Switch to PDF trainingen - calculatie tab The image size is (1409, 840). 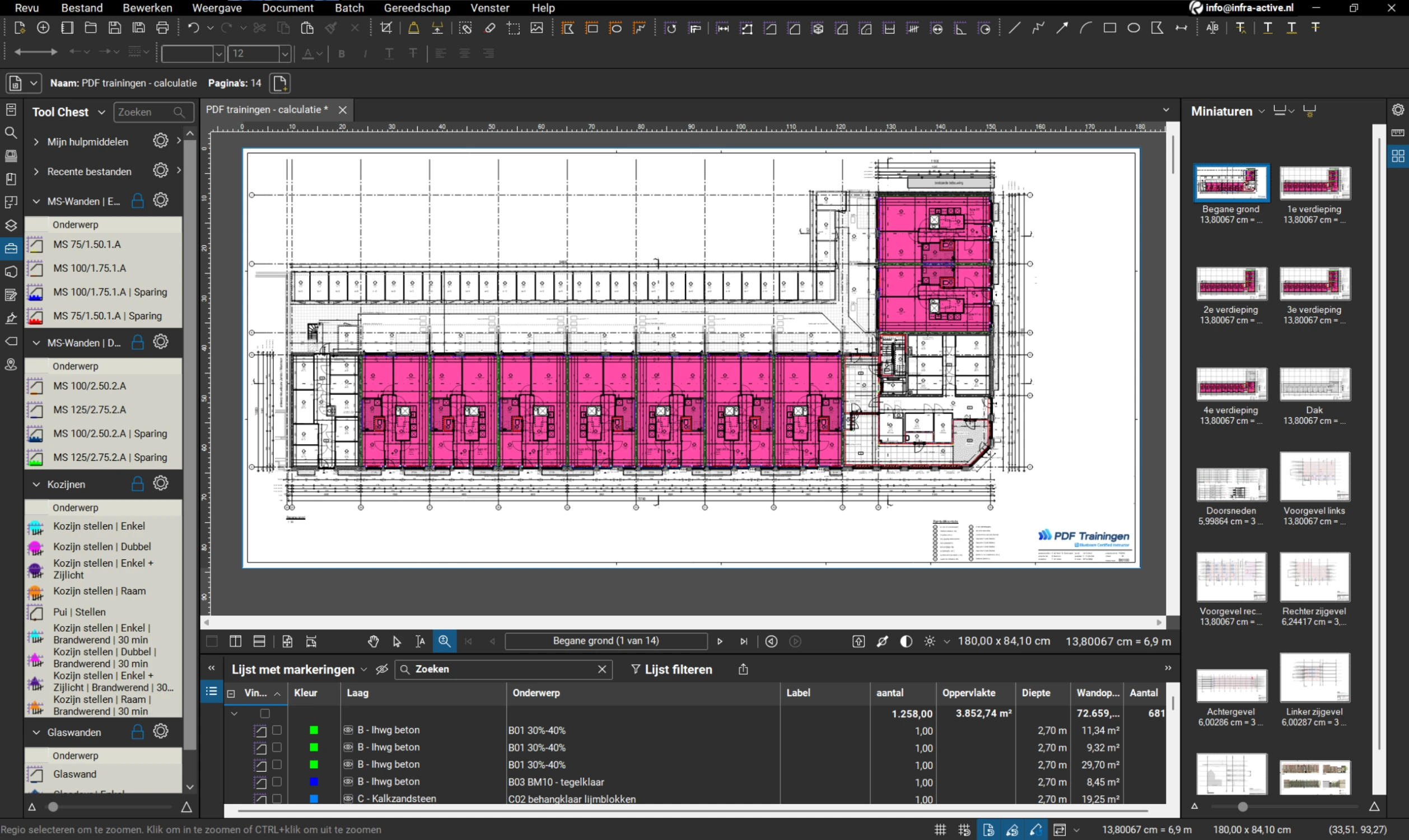point(267,110)
